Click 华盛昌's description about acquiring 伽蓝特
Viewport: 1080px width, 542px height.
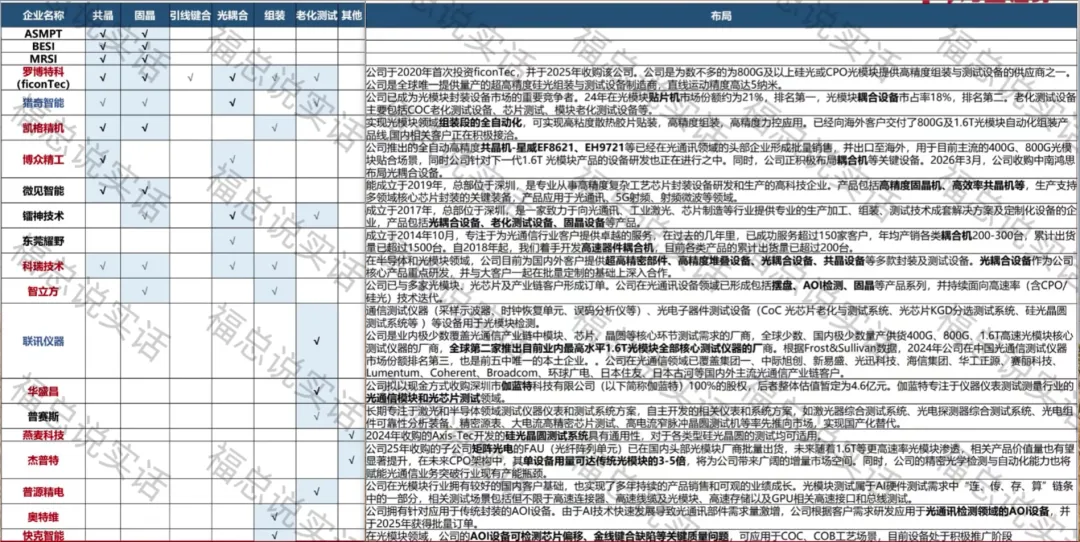point(723,391)
